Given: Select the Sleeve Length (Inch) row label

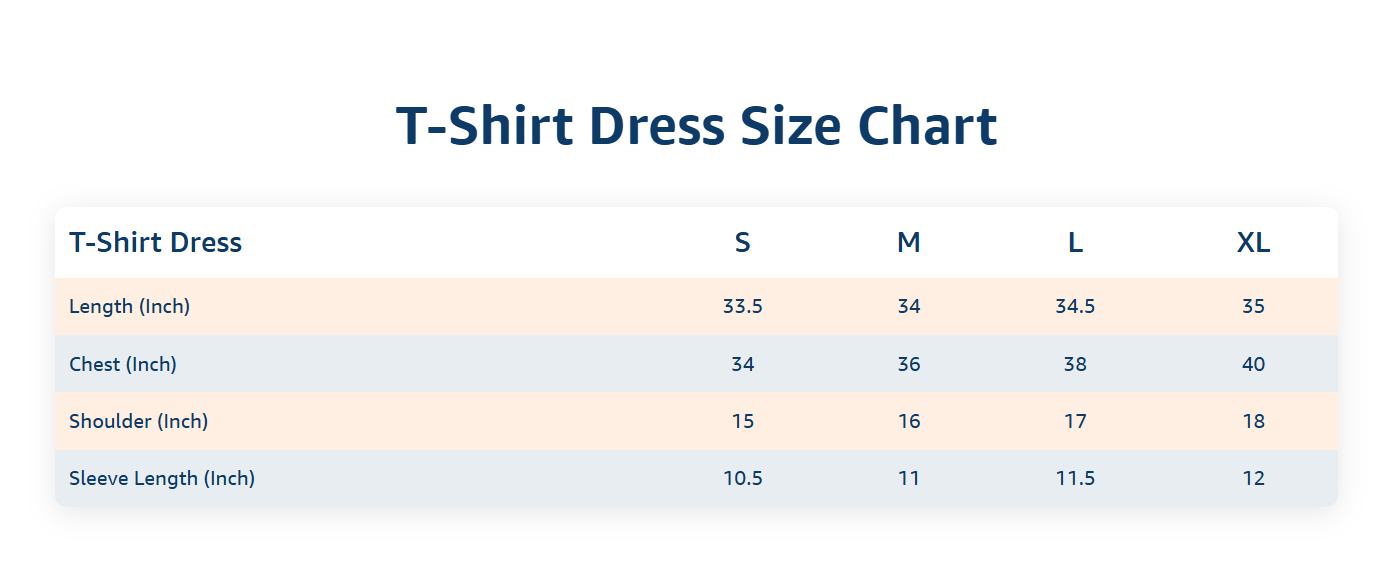Looking at the screenshot, I should (x=162, y=478).
